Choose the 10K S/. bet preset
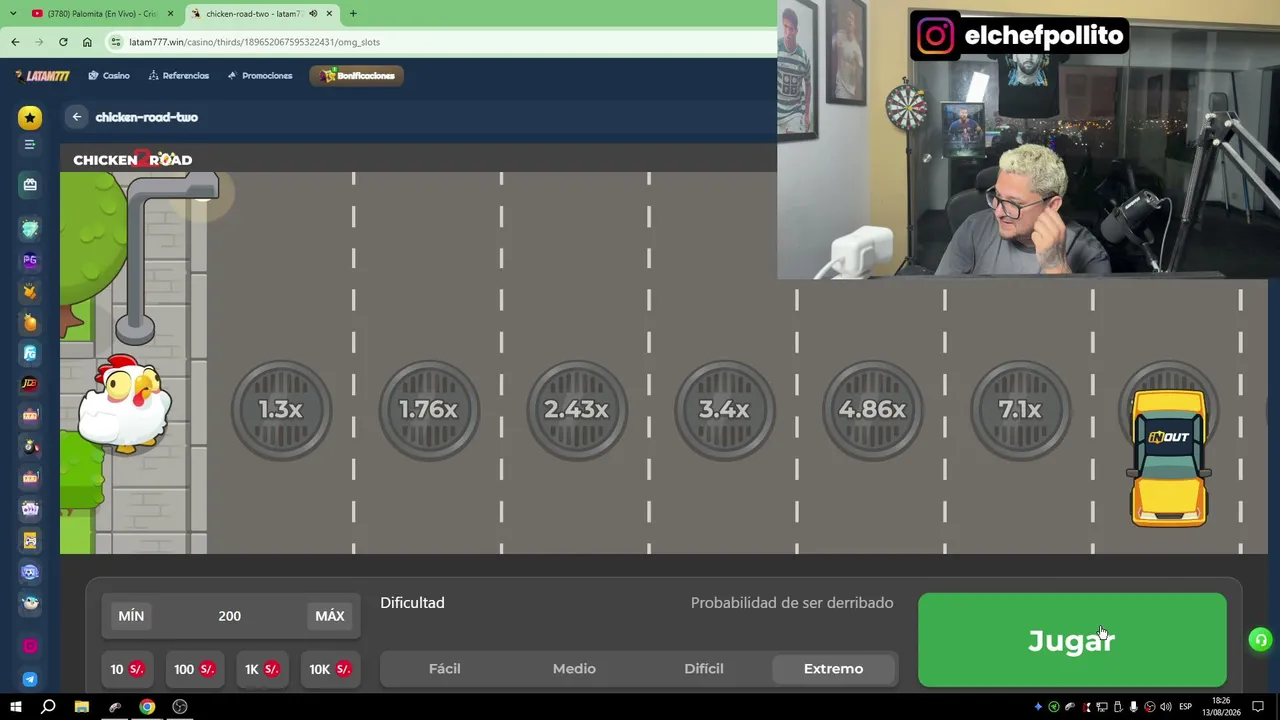1280x720 pixels. pos(330,669)
